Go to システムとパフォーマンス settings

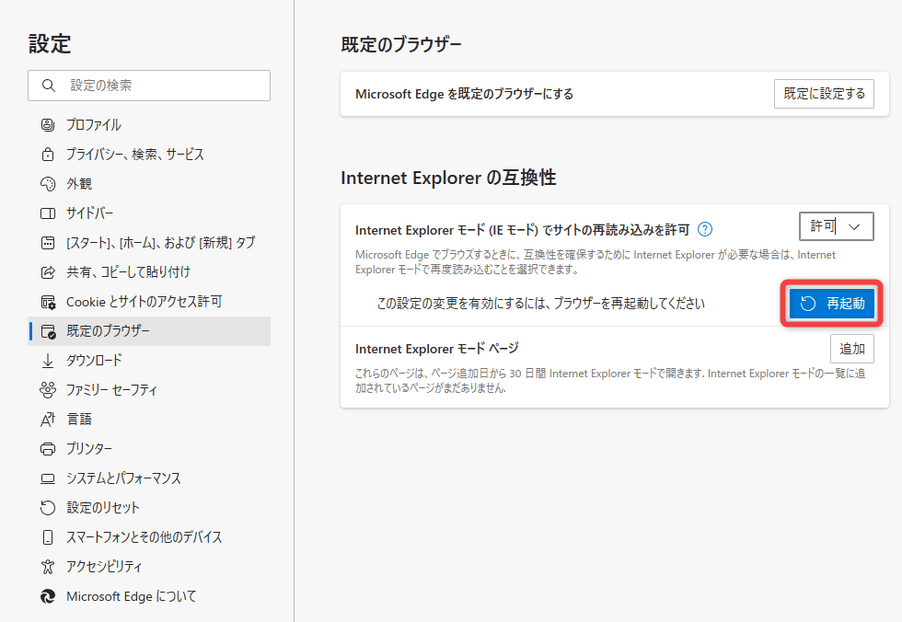coord(149,479)
